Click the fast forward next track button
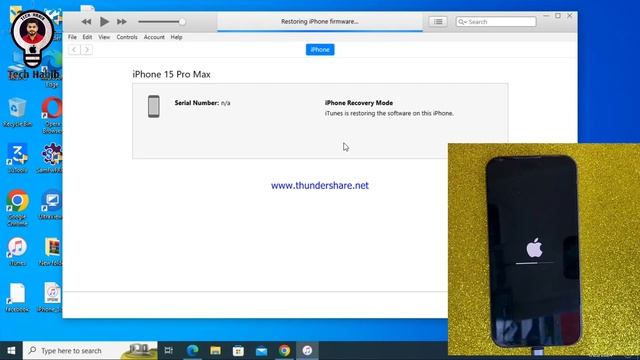This screenshot has height=360, width=640. pos(122,22)
